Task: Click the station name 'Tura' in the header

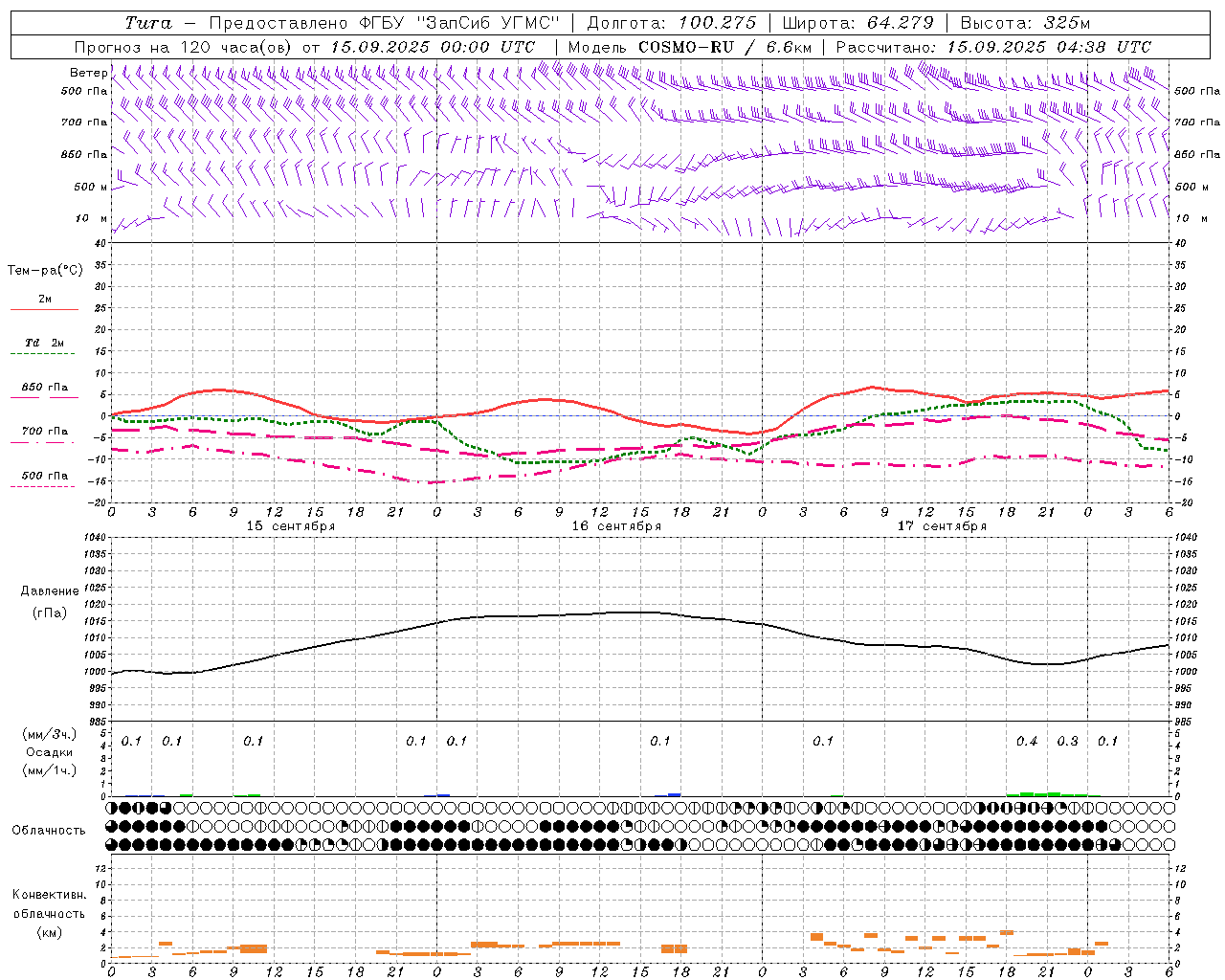Action: pos(148,23)
